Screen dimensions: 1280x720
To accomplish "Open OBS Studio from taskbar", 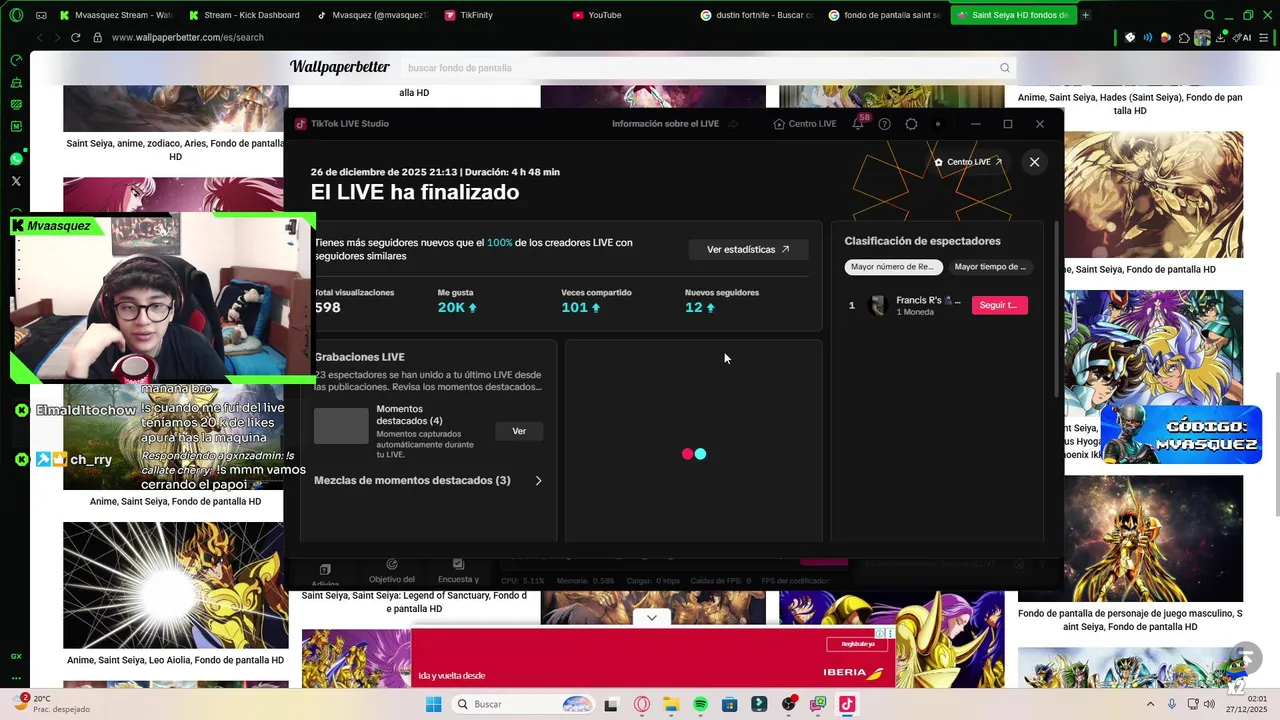I will [x=789, y=704].
